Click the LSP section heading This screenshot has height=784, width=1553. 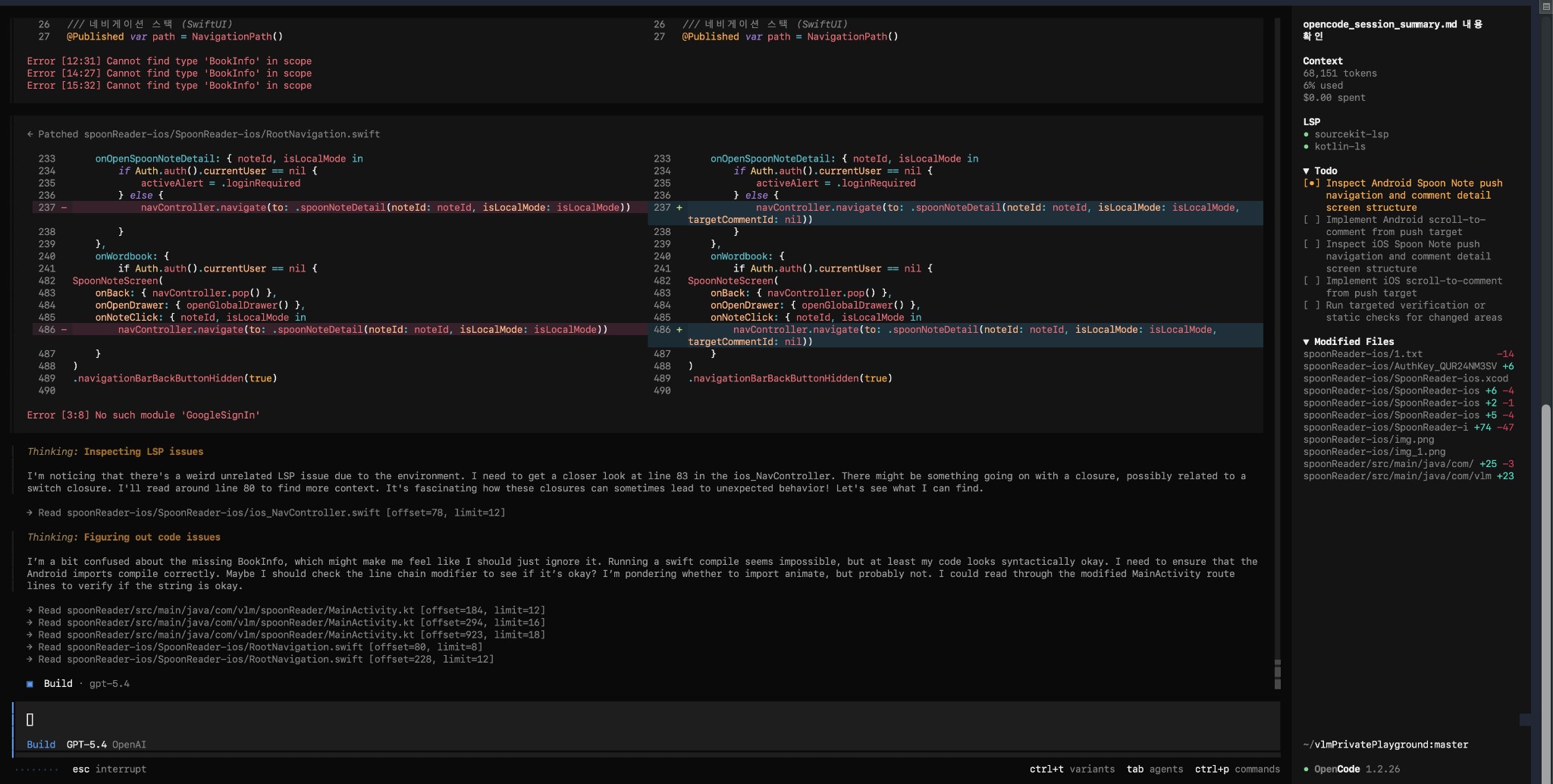tap(1311, 122)
